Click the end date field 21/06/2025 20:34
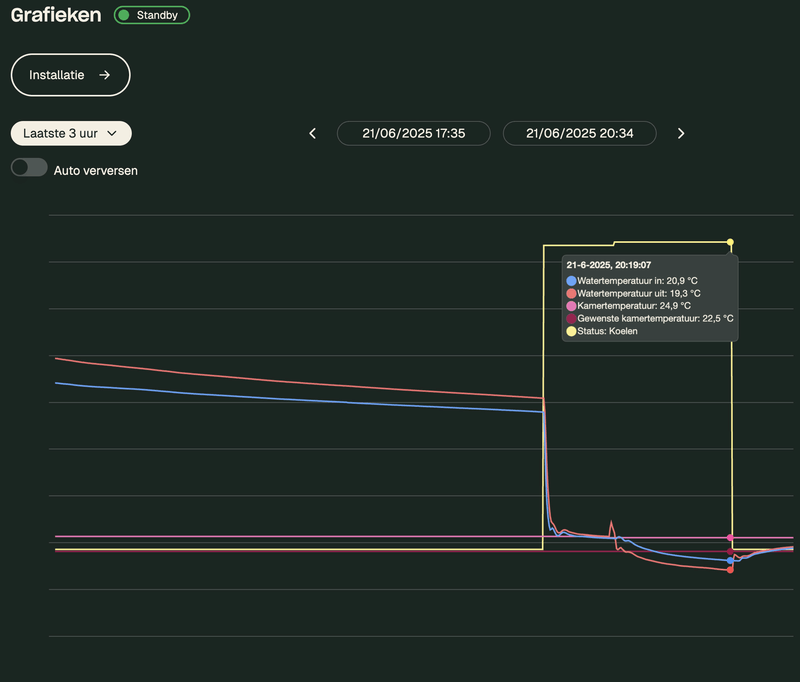800x682 pixels. click(579, 133)
